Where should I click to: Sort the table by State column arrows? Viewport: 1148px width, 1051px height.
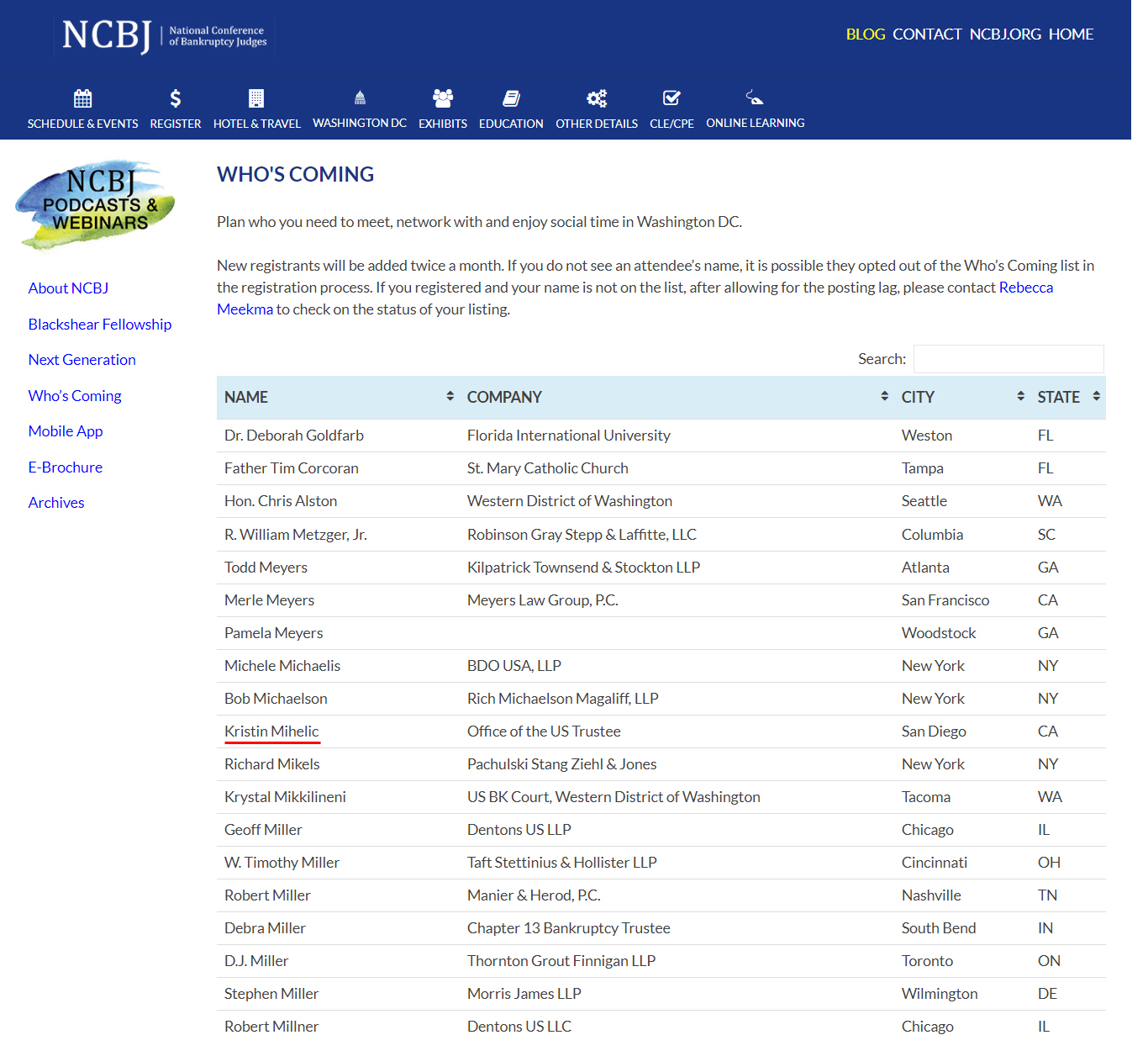tap(1096, 396)
